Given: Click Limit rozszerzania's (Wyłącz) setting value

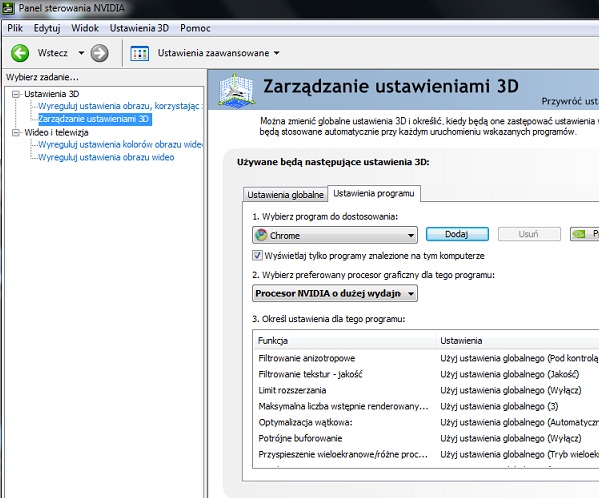Looking at the screenshot, I should tap(511, 390).
